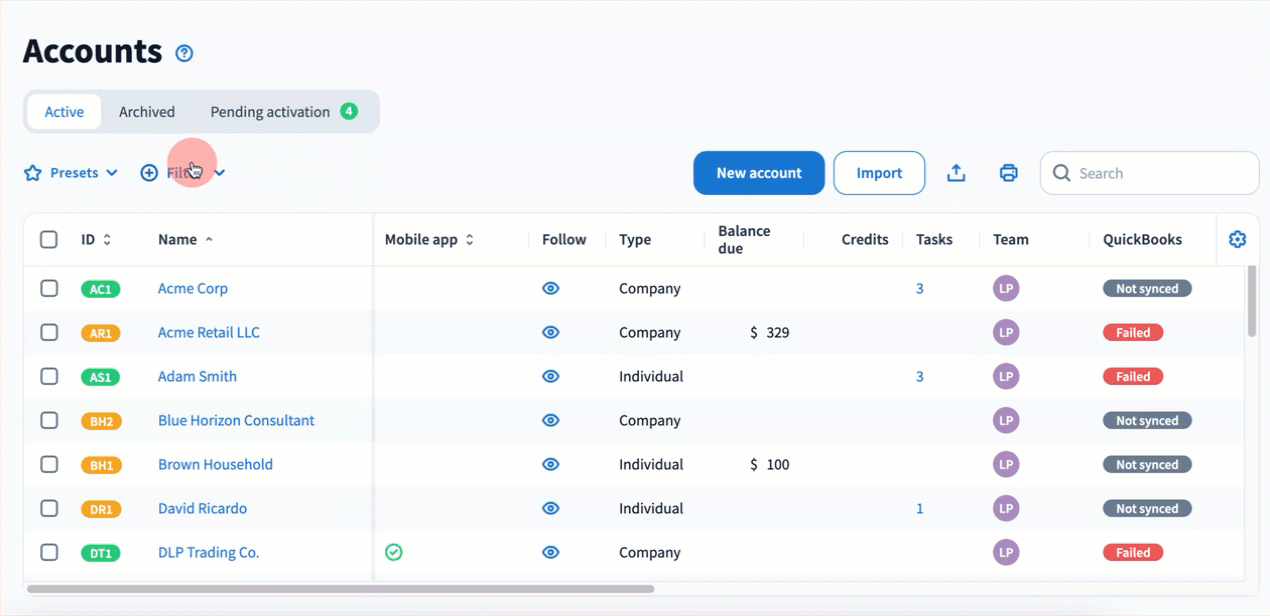The width and height of the screenshot is (1270, 616).
Task: Toggle the follow eye for Acme Retail LLC
Action: pos(550,333)
